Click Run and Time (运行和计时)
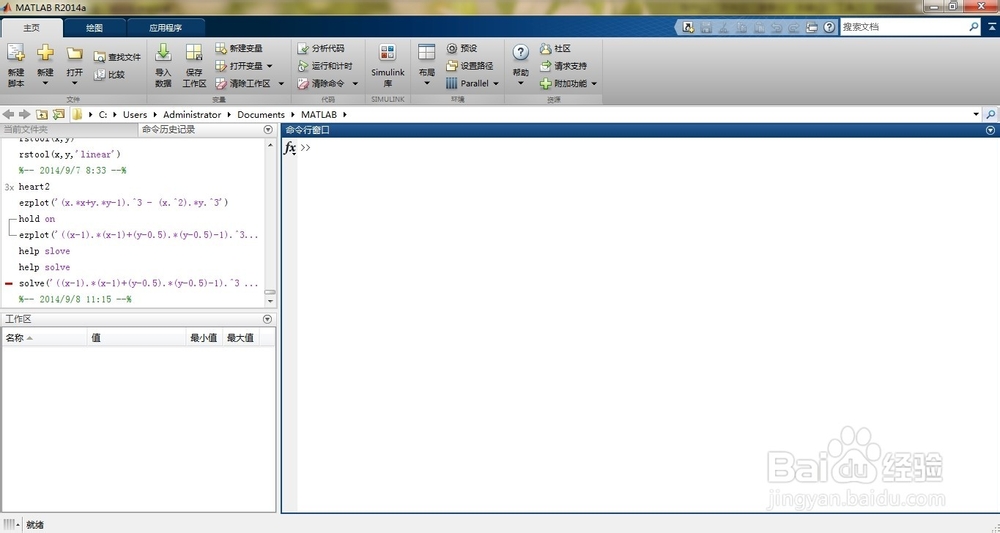Image resolution: width=1000 pixels, height=533 pixels. [x=325, y=66]
